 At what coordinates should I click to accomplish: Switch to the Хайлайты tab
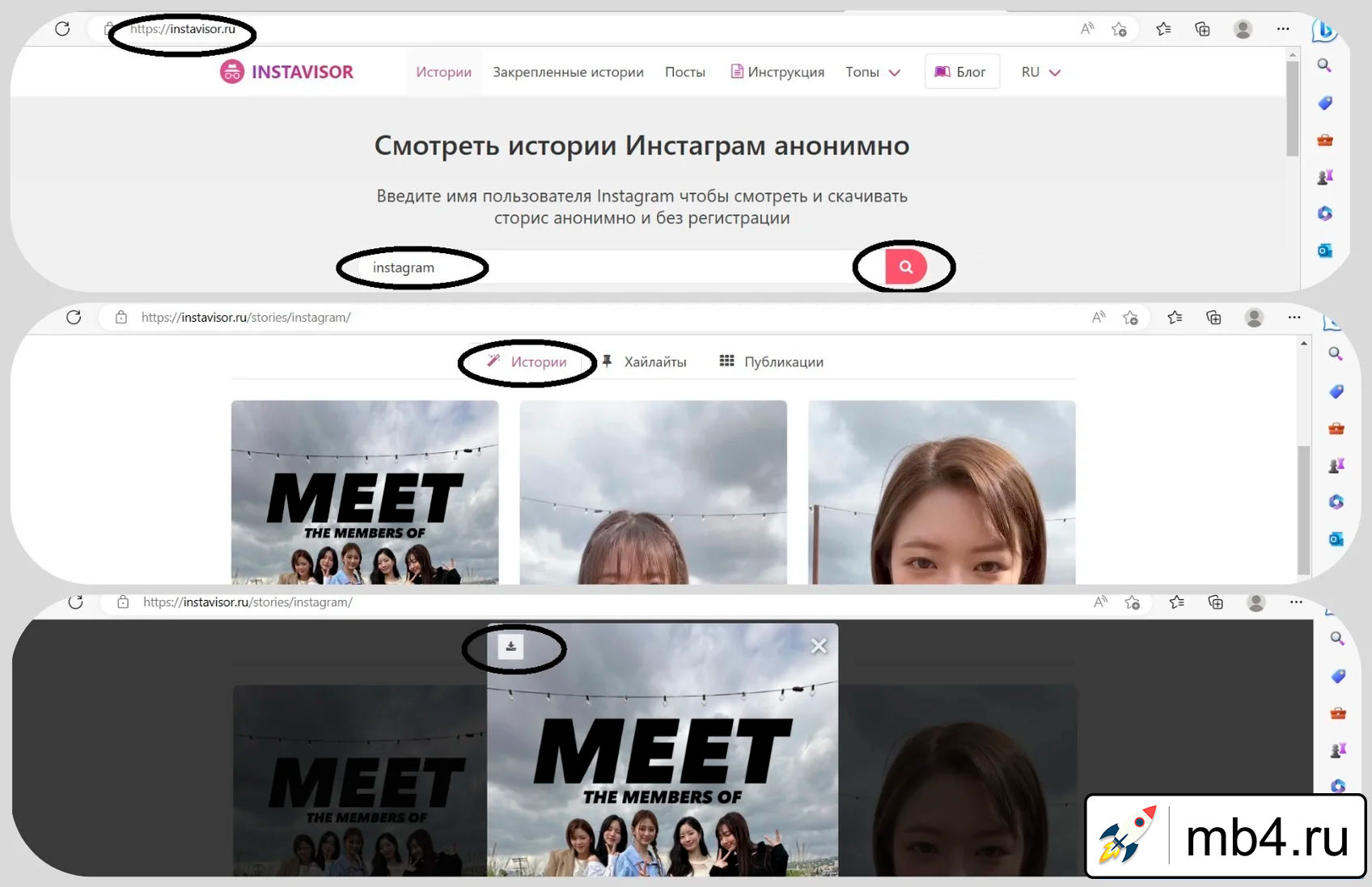[645, 362]
